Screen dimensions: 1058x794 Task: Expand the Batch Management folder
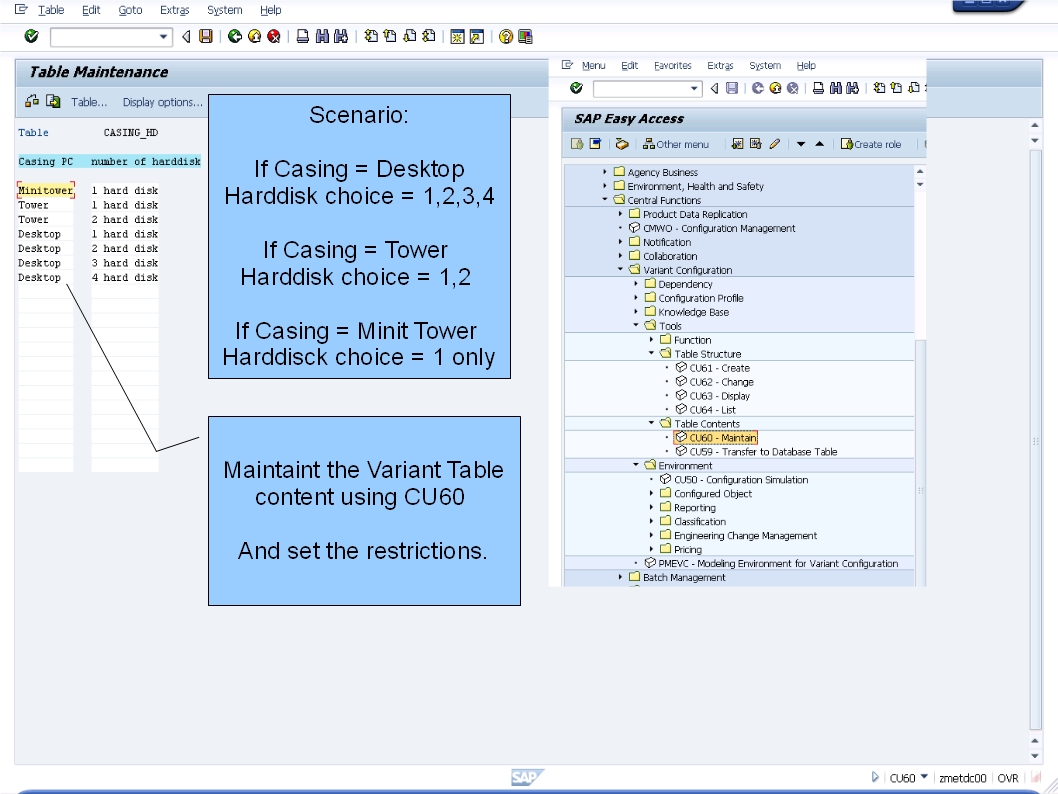[620, 577]
